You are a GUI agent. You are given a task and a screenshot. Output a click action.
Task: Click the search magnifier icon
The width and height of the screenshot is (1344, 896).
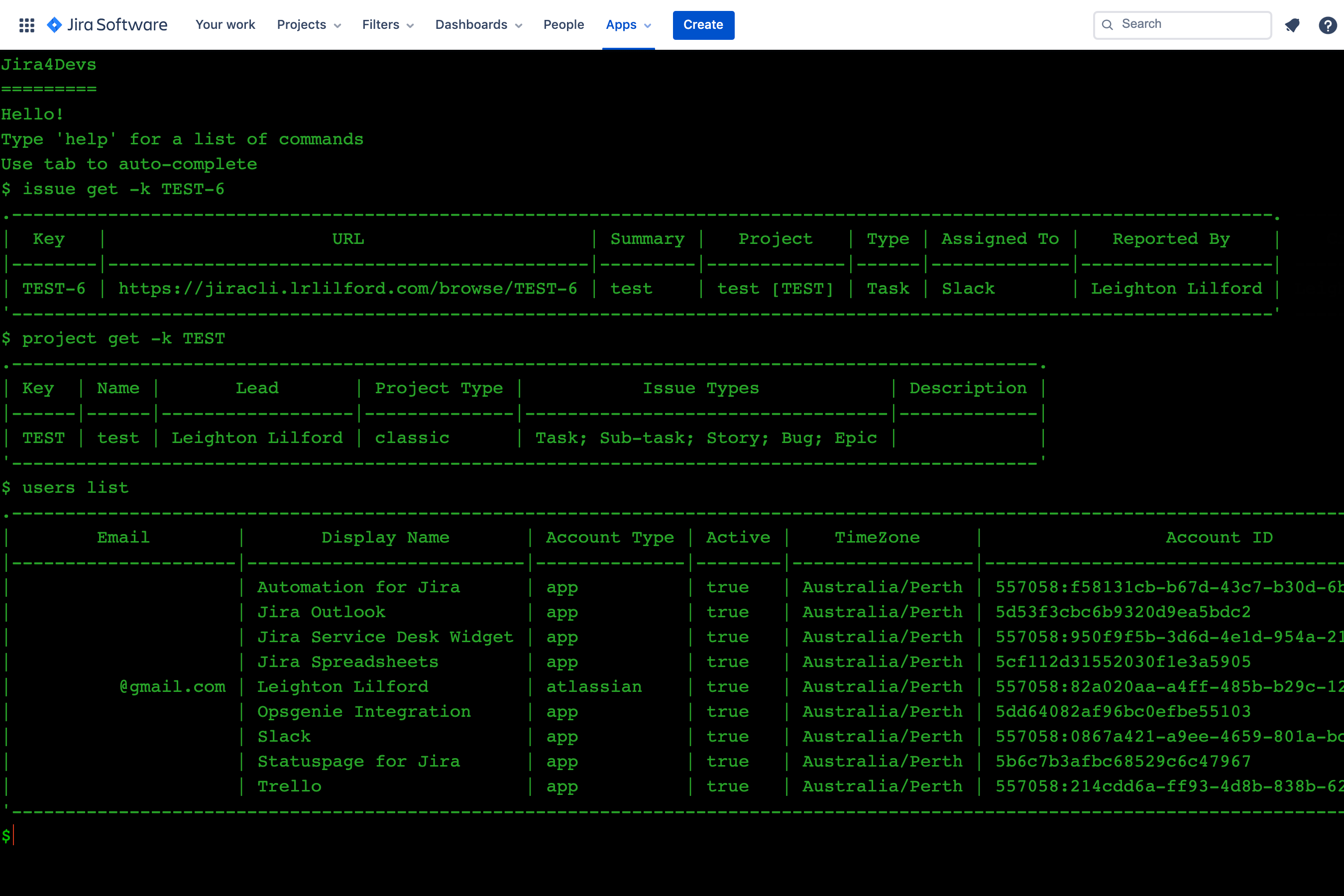1108,24
